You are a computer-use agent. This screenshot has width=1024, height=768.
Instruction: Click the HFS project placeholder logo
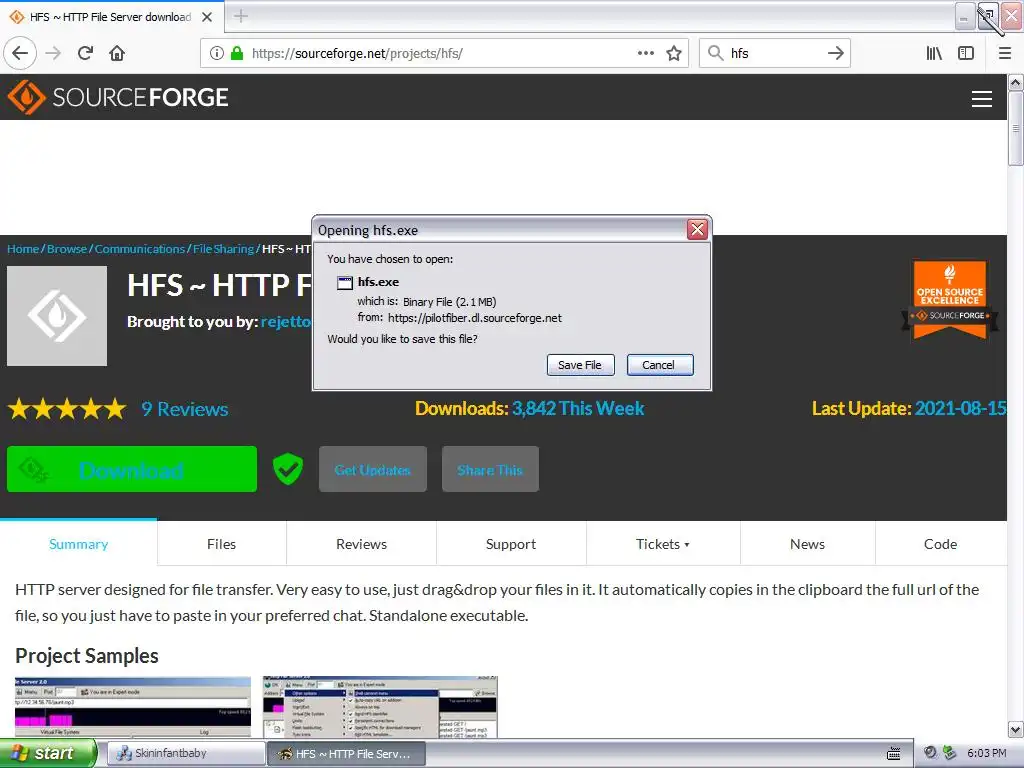coord(57,316)
